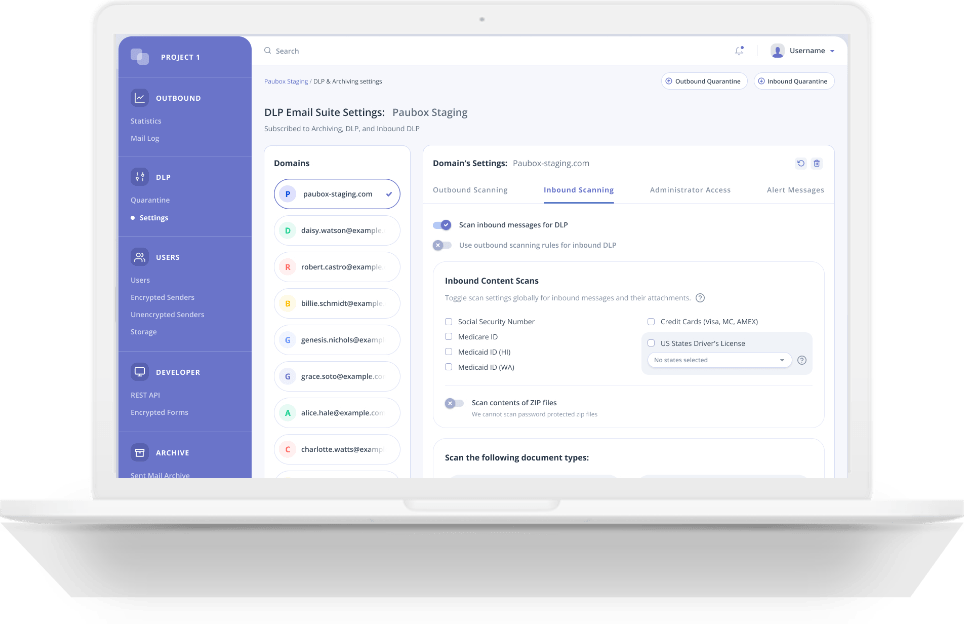This screenshot has width=964, height=624.
Task: Click the D avatar of daisy.watson
Action: [x=287, y=231]
